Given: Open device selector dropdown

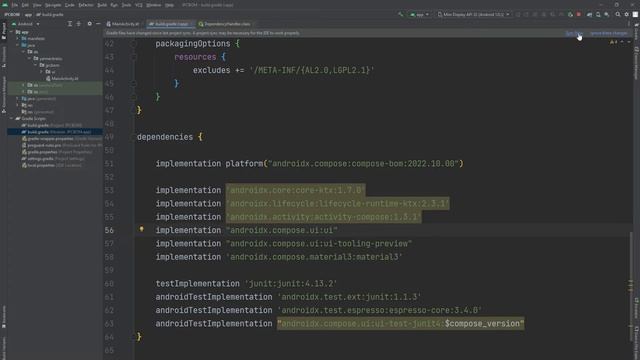Looking at the screenshot, I should coord(473,14).
